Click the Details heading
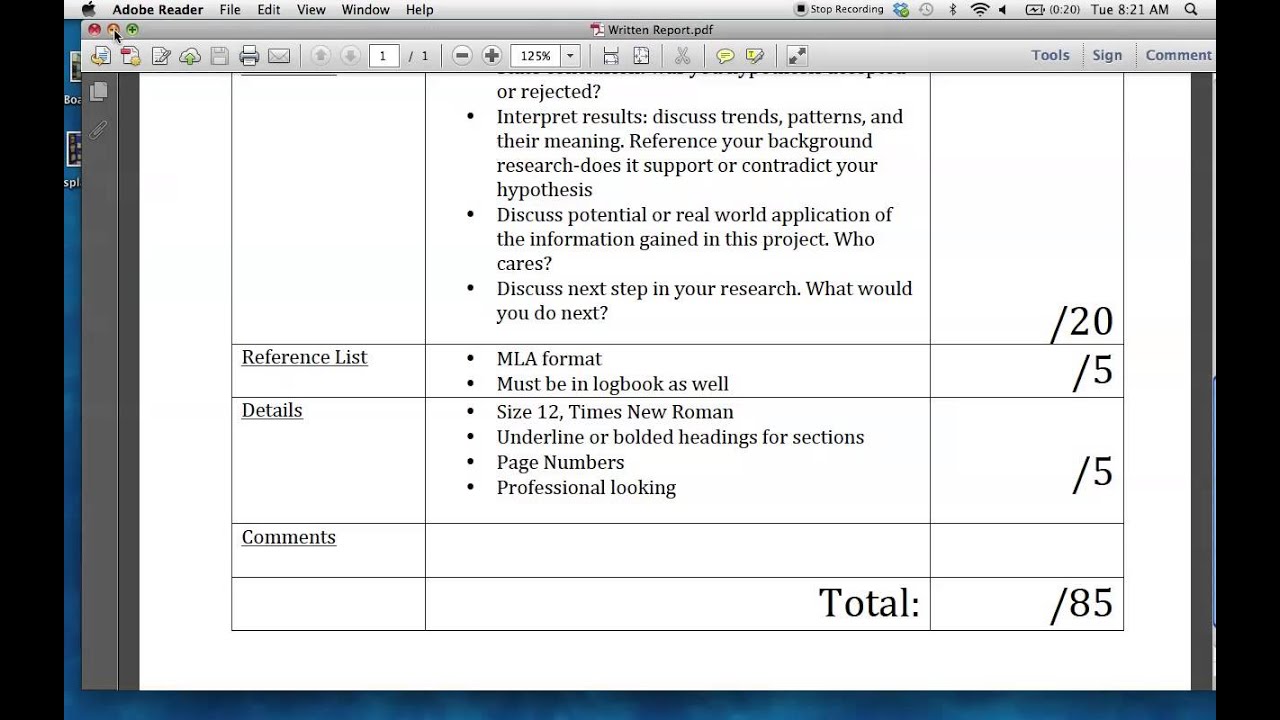 (x=271, y=410)
